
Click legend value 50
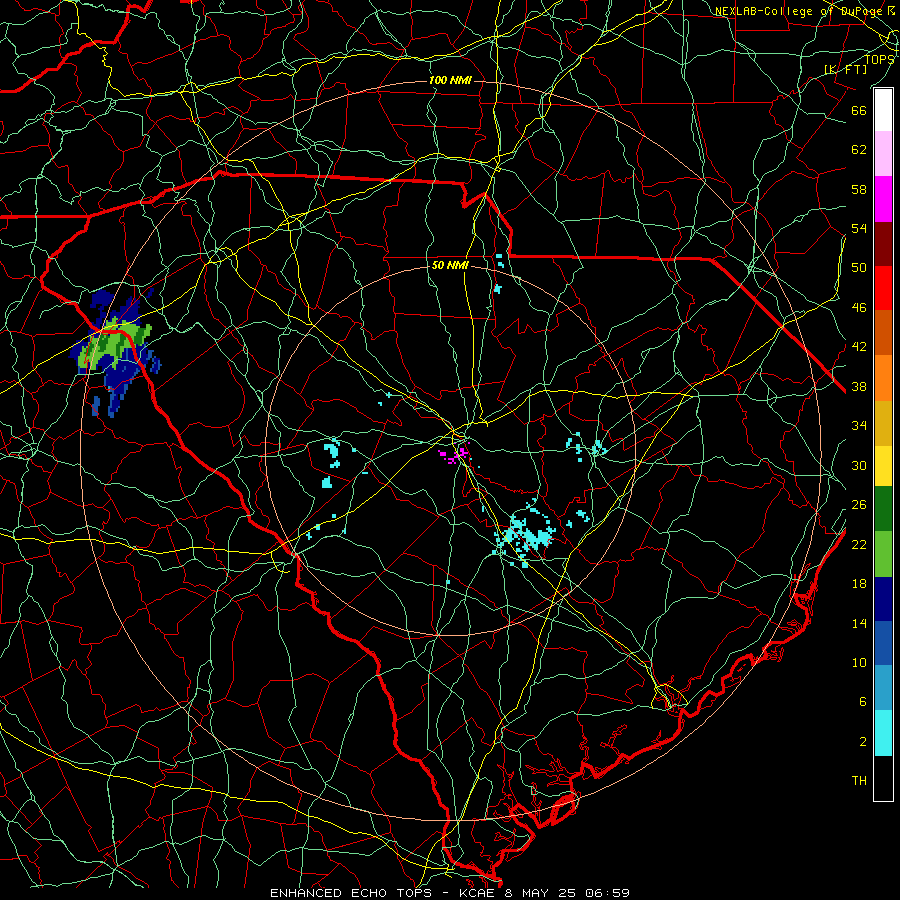tap(859, 268)
